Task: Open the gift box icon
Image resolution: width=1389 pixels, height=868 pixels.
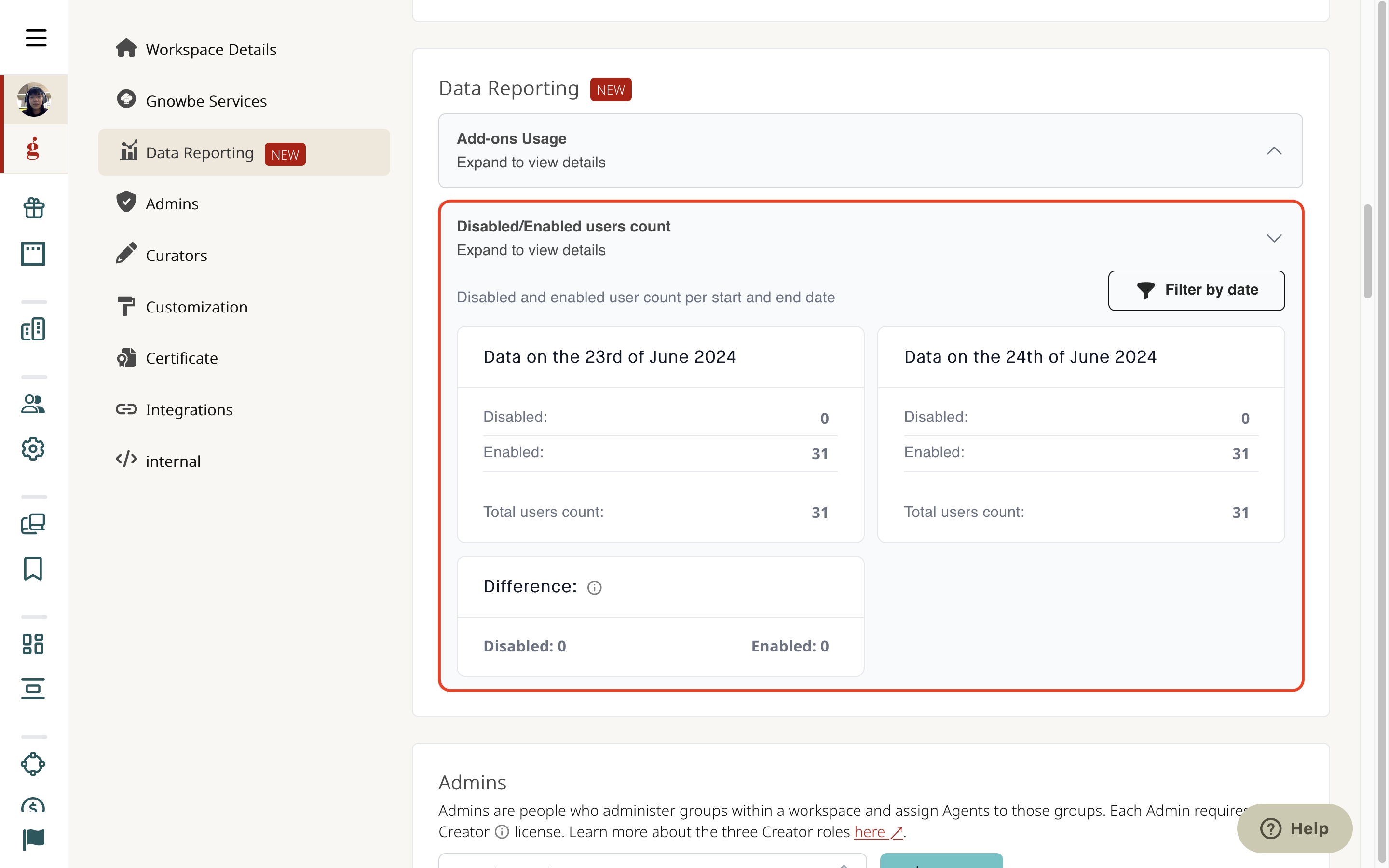Action: pos(33,208)
